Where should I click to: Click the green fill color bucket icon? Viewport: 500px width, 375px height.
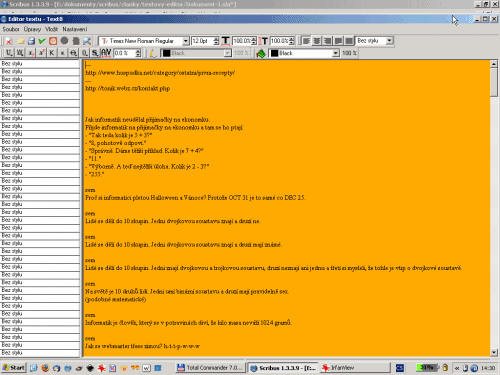[261, 53]
